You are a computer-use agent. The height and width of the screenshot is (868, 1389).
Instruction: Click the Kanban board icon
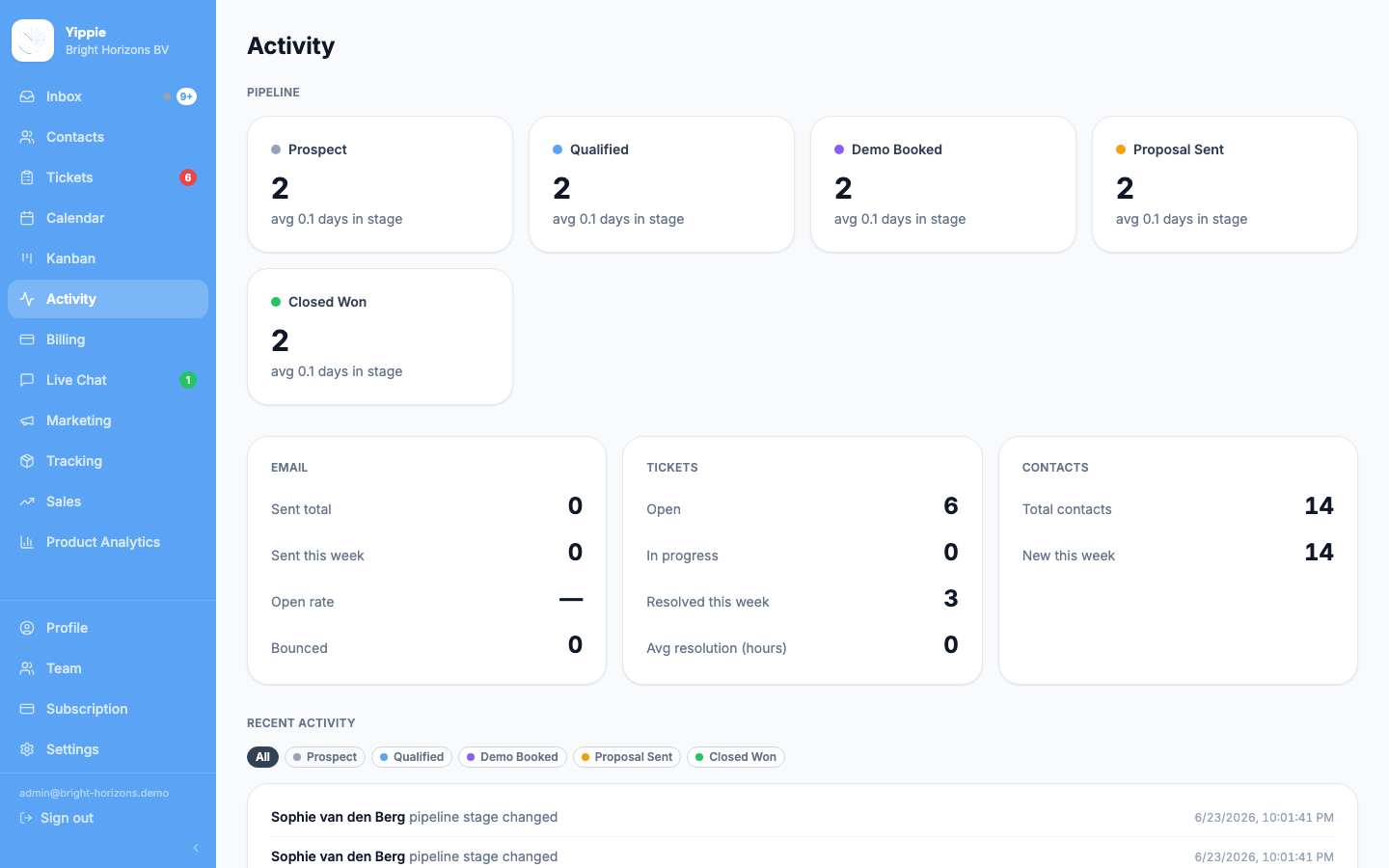27,258
